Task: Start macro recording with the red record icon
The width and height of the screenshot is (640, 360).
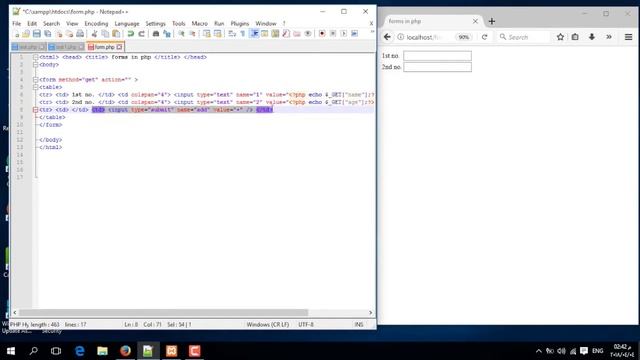Action: [x=322, y=34]
